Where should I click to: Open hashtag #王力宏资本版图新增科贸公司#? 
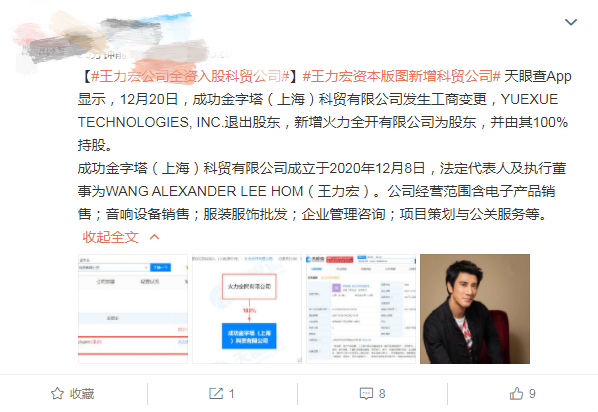coord(401,76)
